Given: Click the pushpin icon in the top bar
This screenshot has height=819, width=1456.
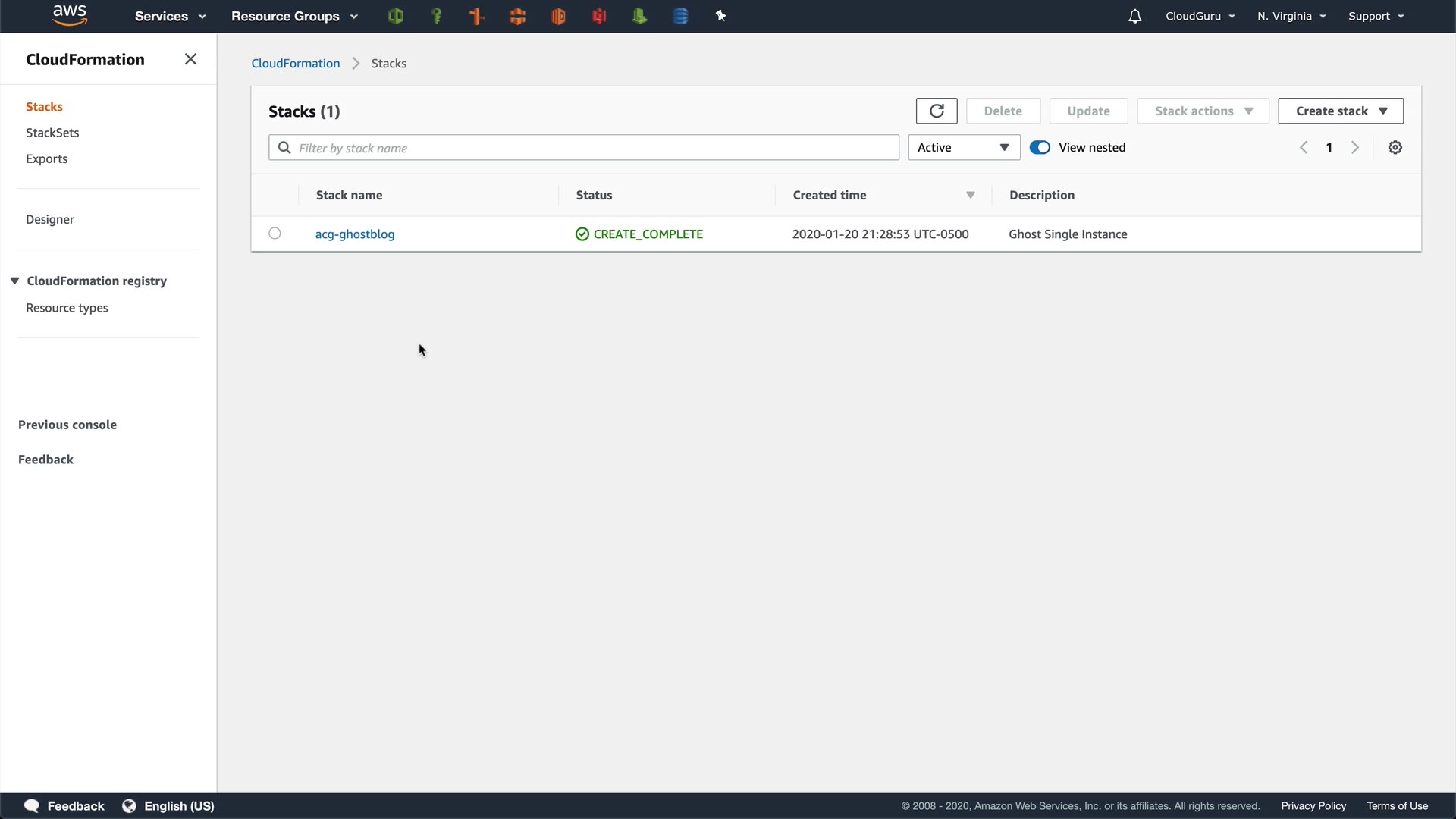Looking at the screenshot, I should [x=720, y=16].
